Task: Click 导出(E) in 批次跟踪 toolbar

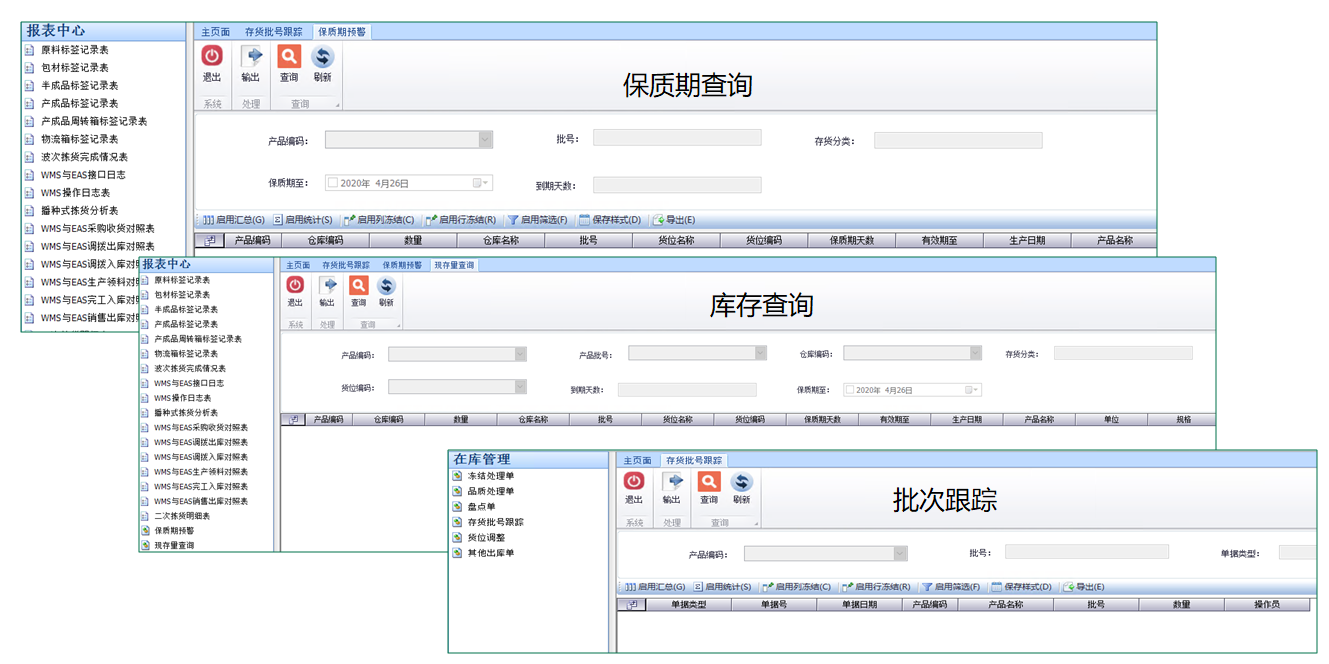Action: [x=1084, y=587]
